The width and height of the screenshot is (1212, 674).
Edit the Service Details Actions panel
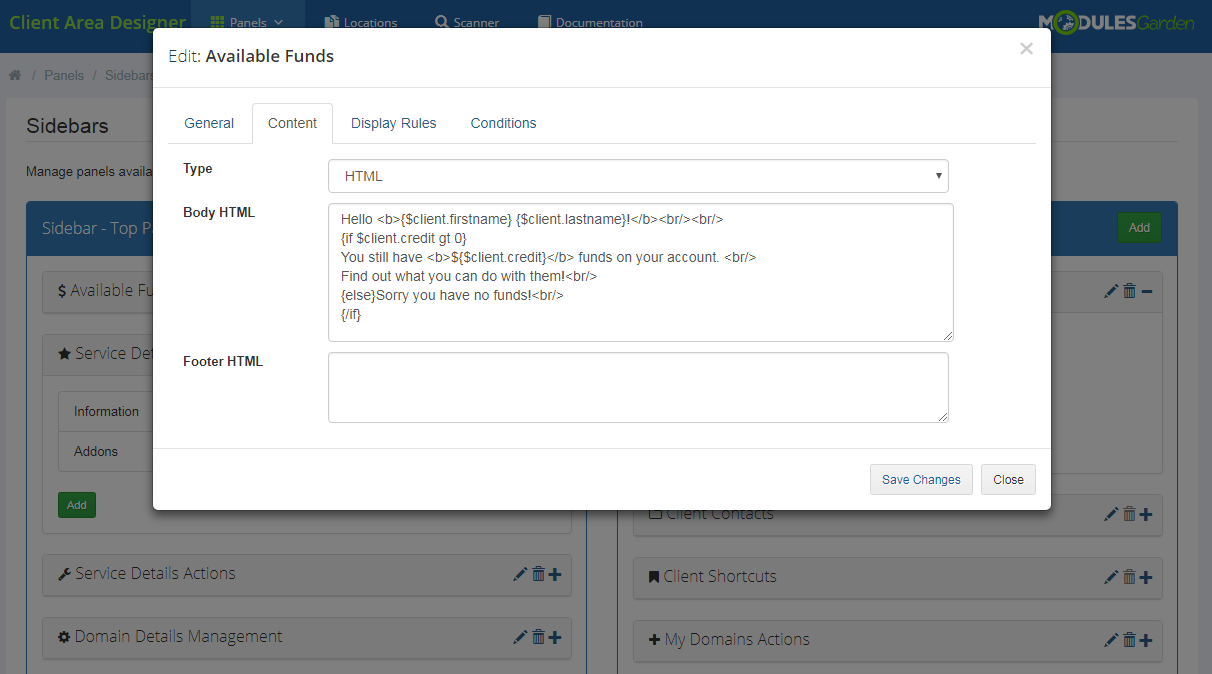[x=520, y=574]
